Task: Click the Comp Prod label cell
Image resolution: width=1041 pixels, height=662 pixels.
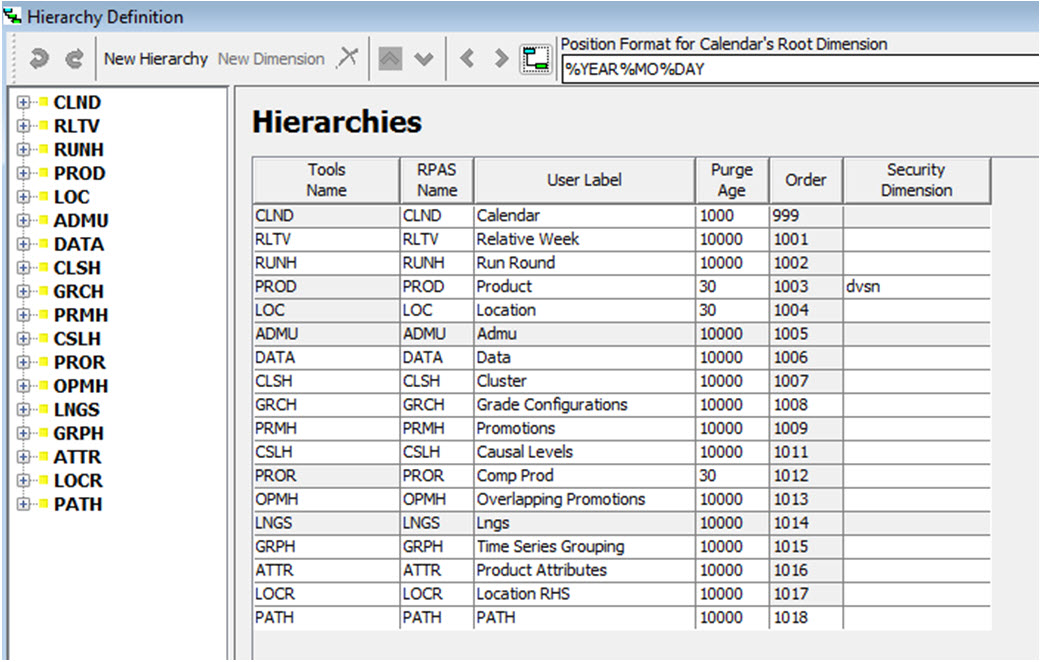Action: click(584, 475)
